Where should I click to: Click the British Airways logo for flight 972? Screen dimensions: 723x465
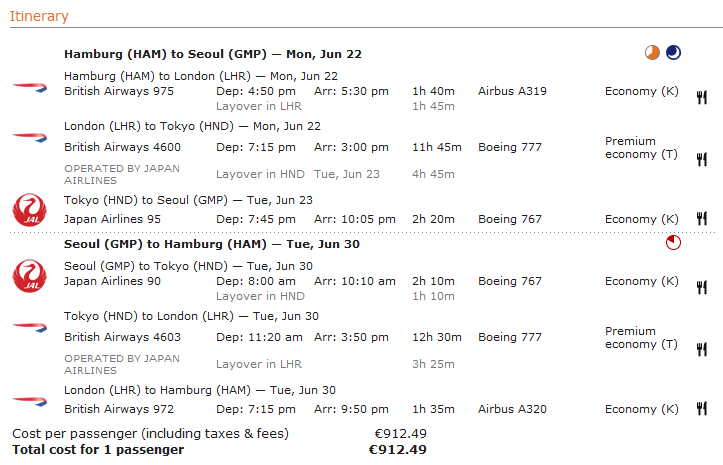click(30, 400)
